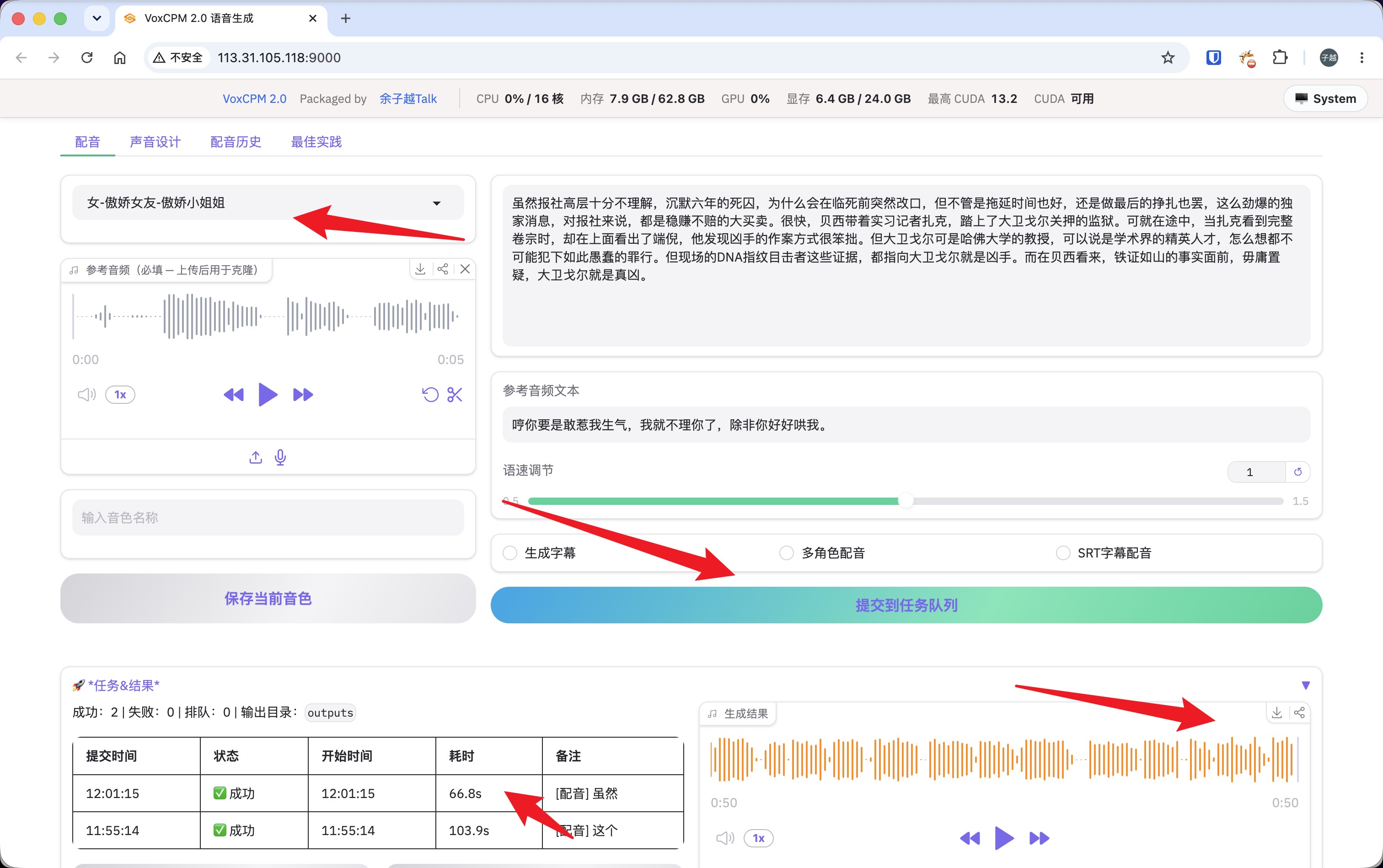Image resolution: width=1383 pixels, height=868 pixels.
Task: Switch to the 配音 tab
Action: (87, 142)
